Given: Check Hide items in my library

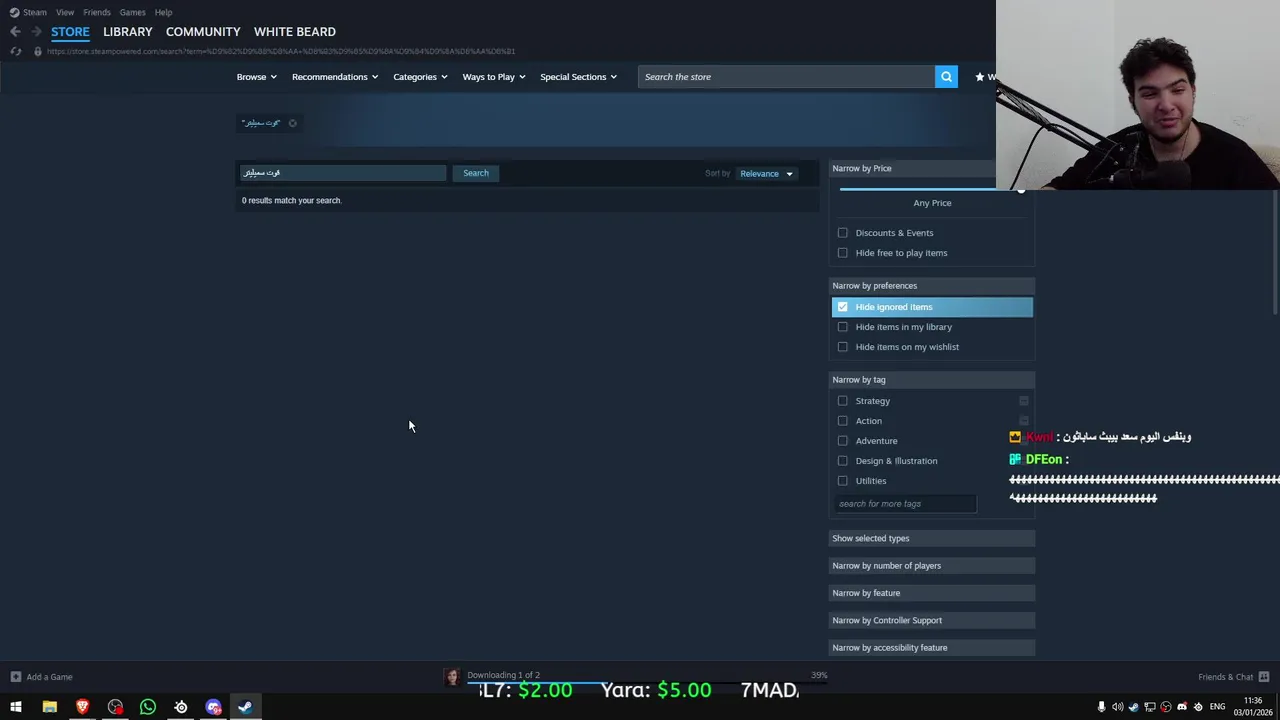Looking at the screenshot, I should tap(843, 327).
